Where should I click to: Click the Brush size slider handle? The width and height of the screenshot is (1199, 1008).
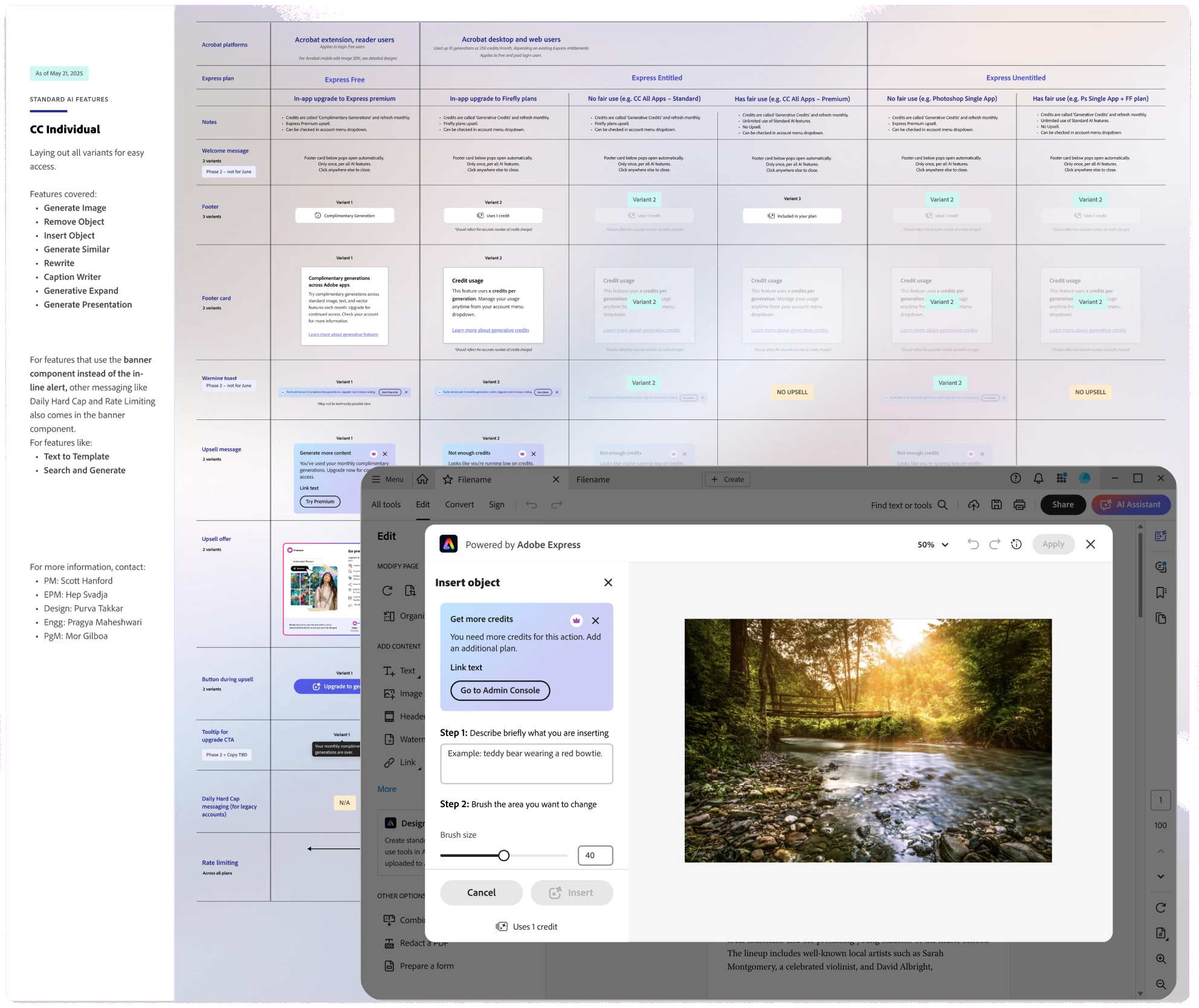point(504,855)
